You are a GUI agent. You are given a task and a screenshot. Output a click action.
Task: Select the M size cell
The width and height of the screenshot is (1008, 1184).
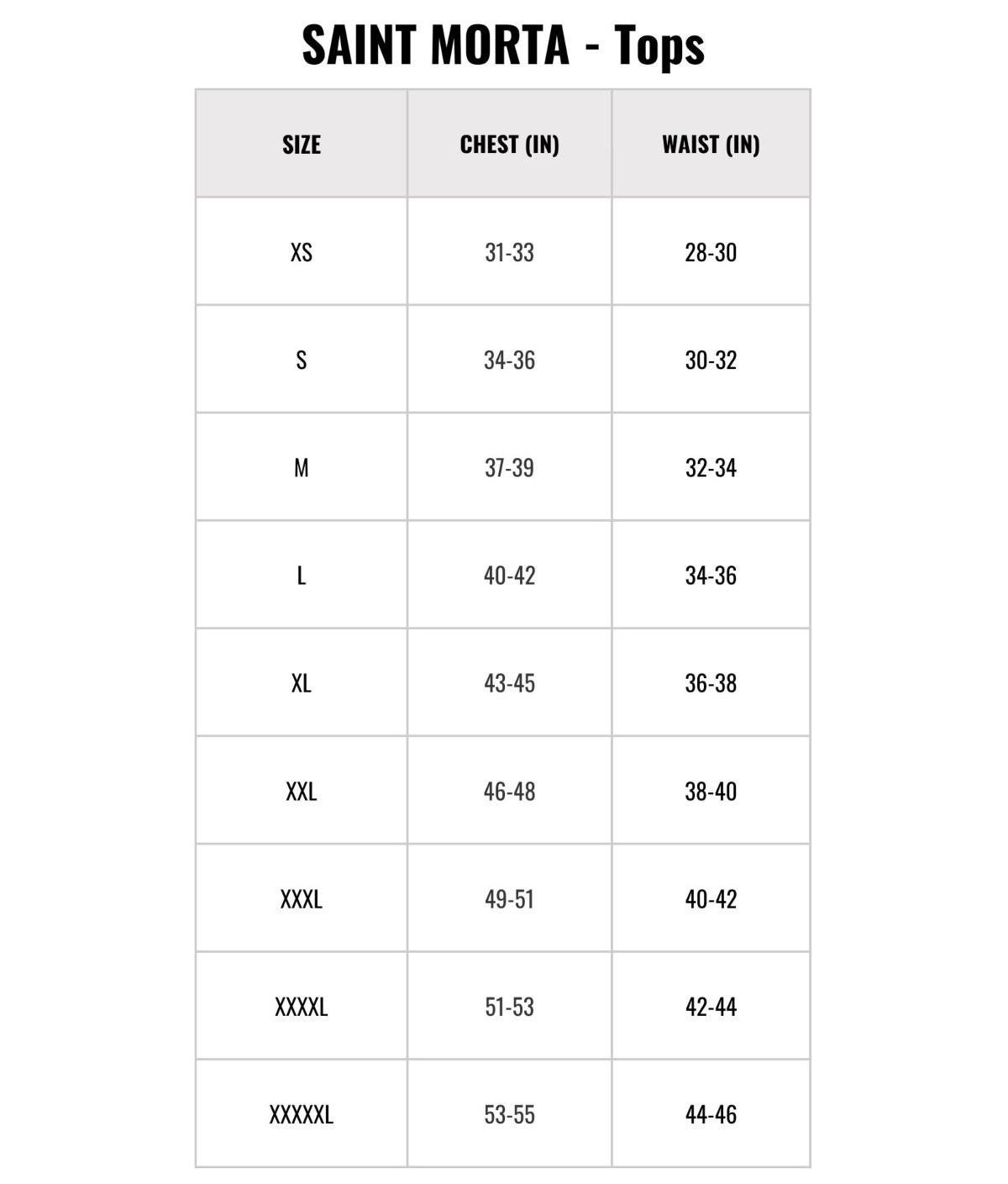click(302, 467)
